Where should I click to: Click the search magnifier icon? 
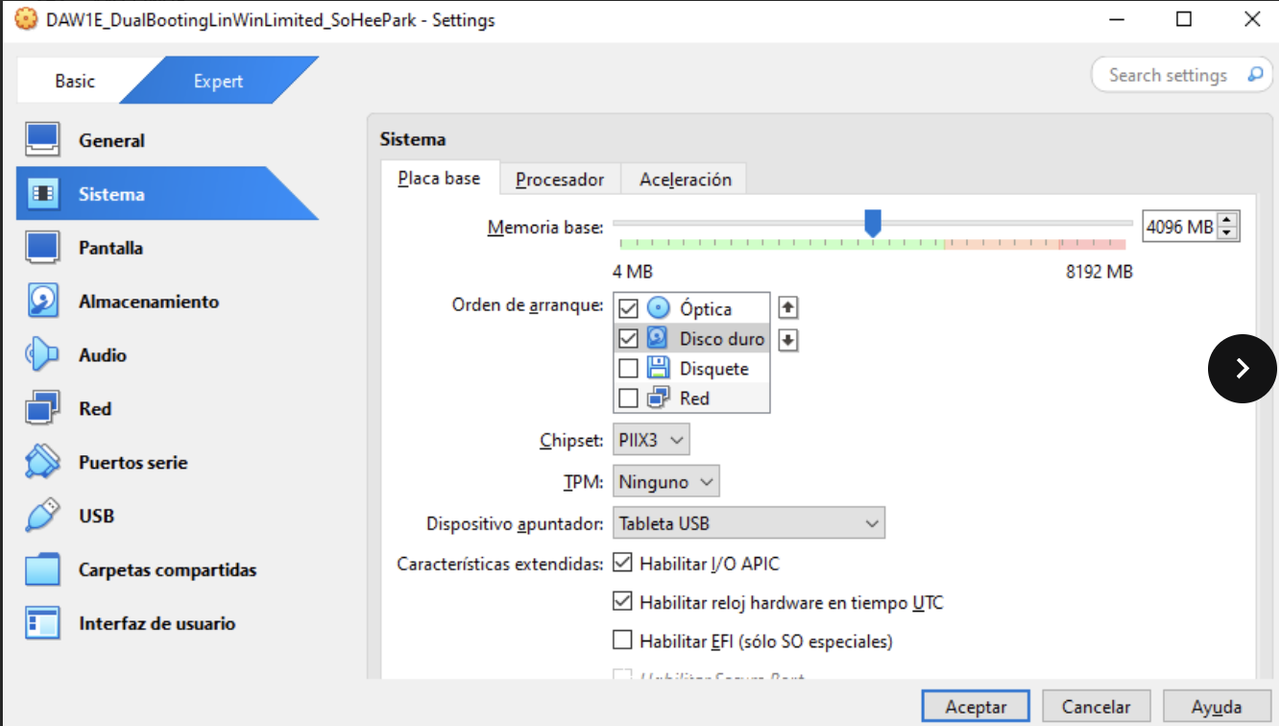pyautogui.click(x=1254, y=75)
